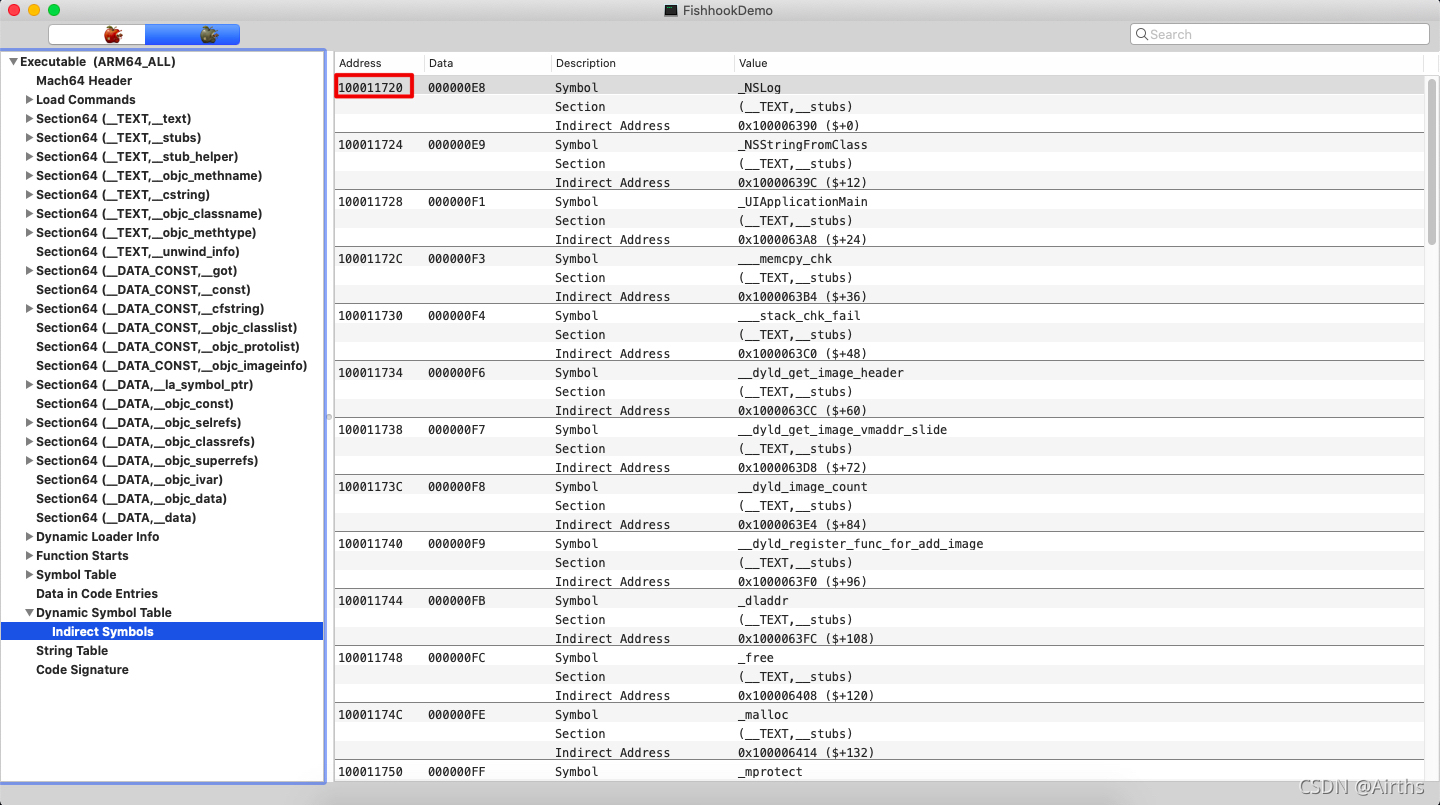Select Section64 (__TEXT,__objc_classname)
The height and width of the screenshot is (805, 1440).
149,214
